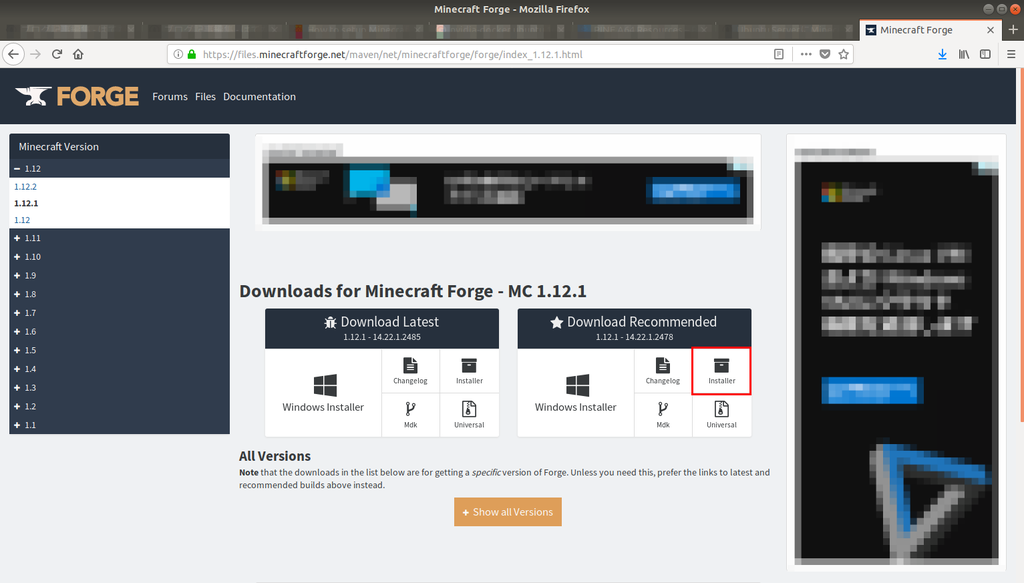Open a new browser tab
Screen dimensions: 1024x583
[x=1013, y=29]
